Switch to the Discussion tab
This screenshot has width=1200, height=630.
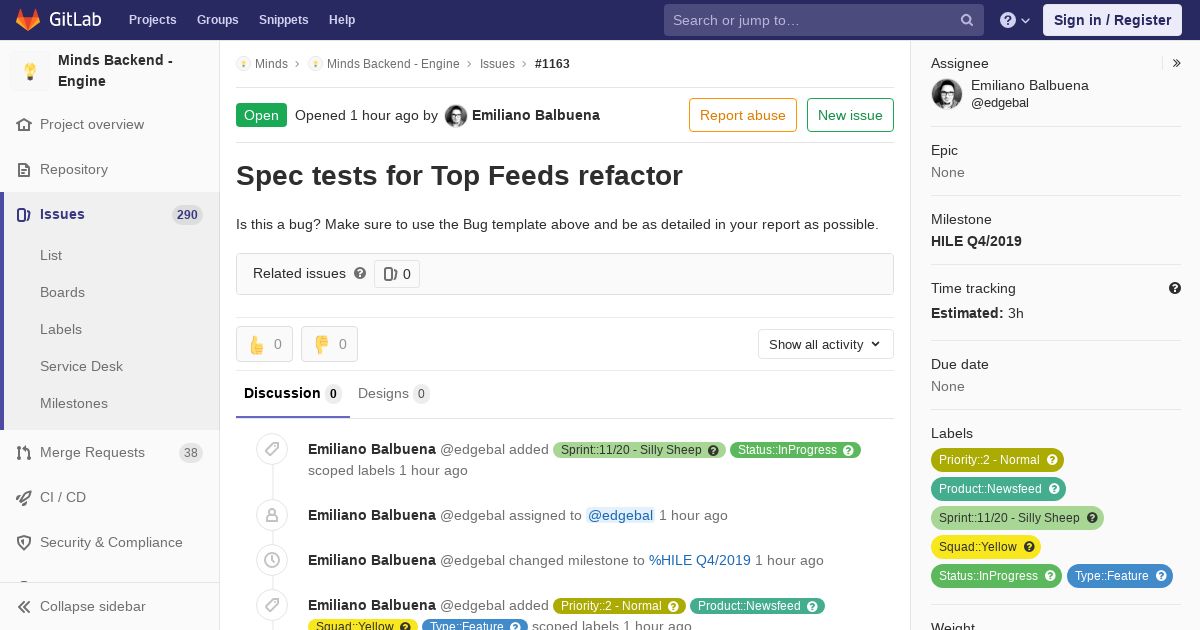[292, 394]
